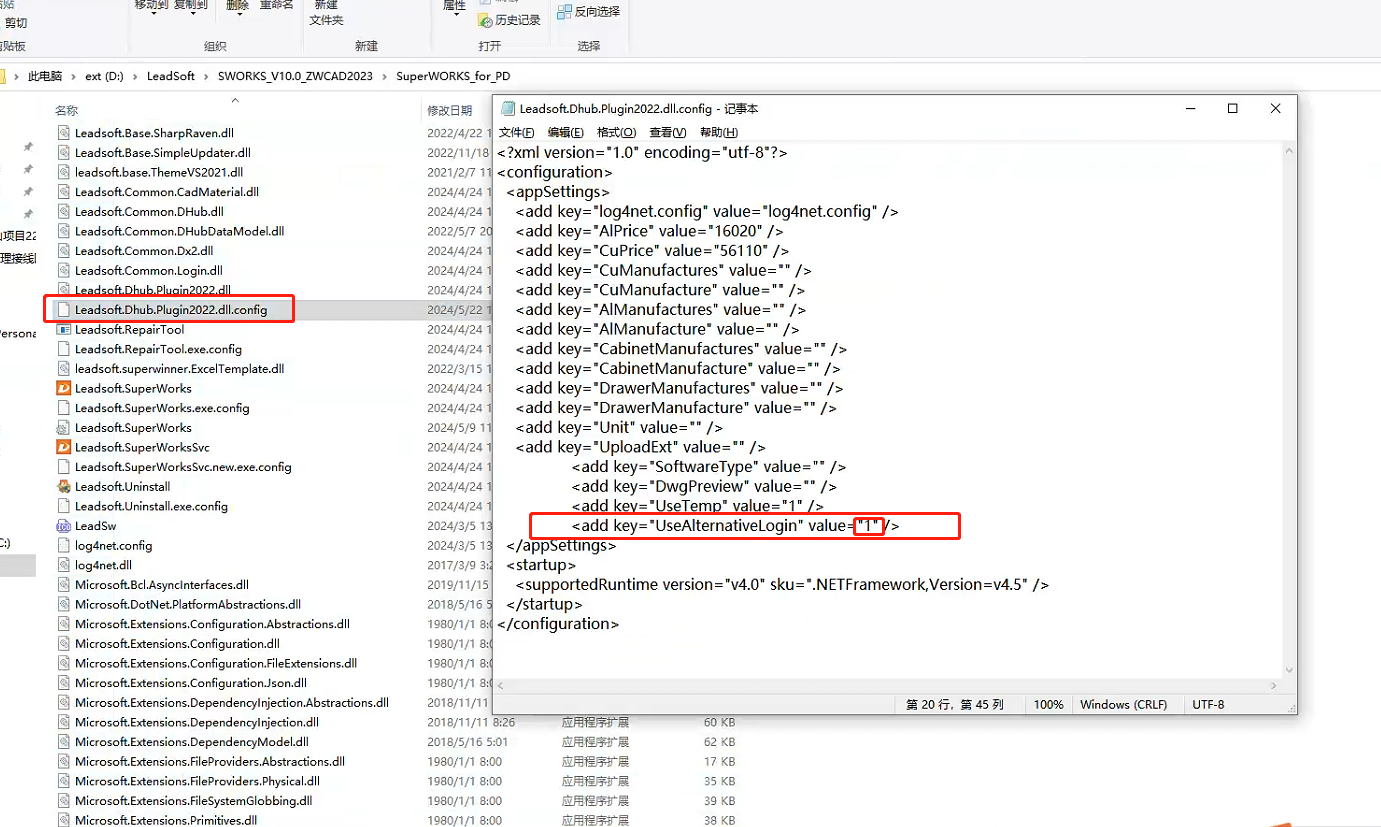Open 查看(V) menu in Notepad

(668, 132)
